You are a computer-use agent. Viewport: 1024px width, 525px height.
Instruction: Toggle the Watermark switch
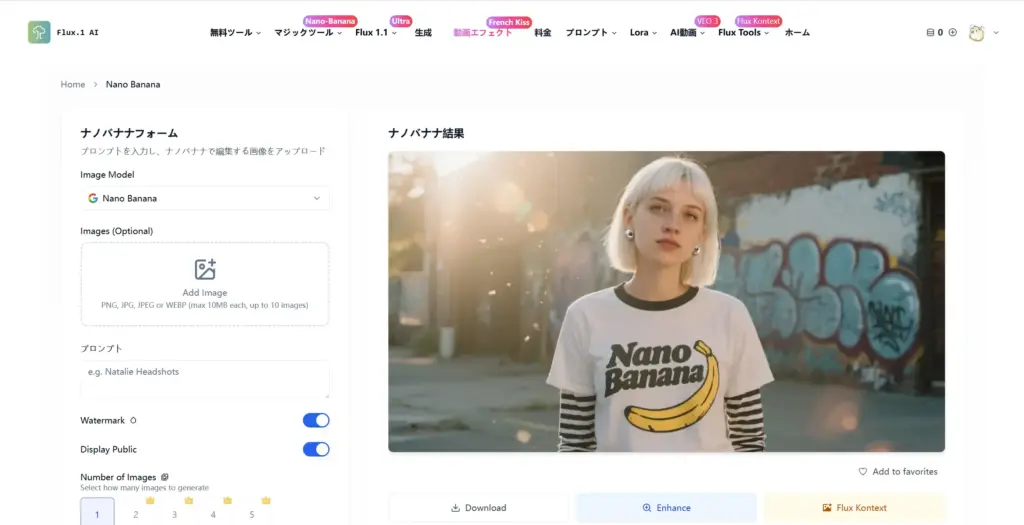click(316, 421)
